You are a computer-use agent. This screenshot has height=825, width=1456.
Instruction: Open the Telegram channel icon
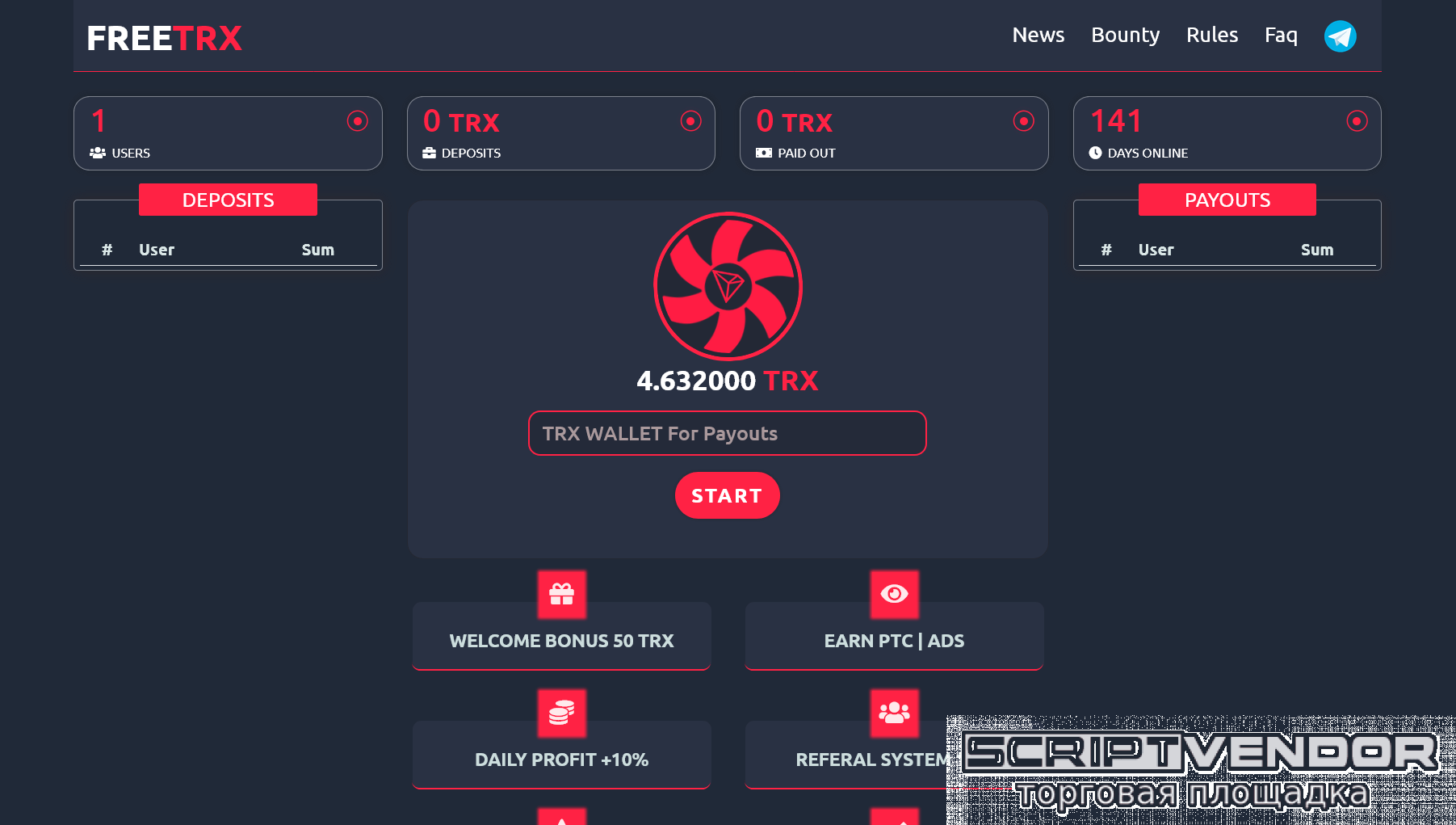click(x=1340, y=36)
